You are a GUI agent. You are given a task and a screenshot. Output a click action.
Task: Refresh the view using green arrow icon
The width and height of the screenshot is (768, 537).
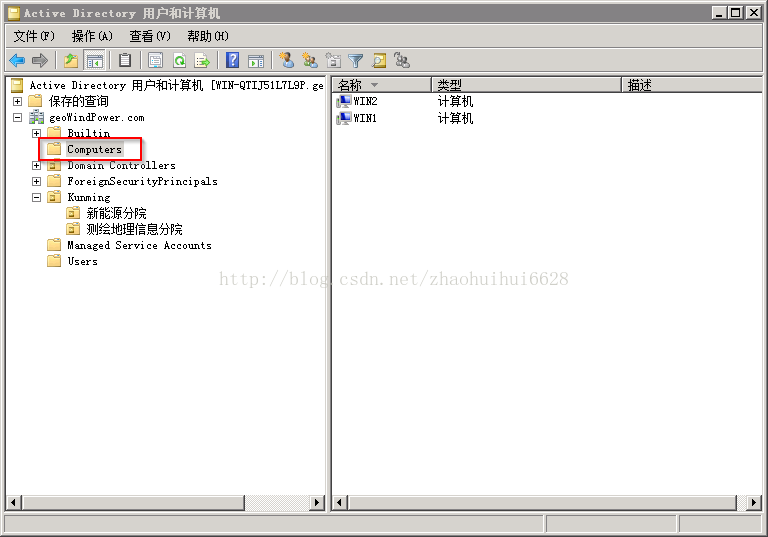pyautogui.click(x=180, y=61)
